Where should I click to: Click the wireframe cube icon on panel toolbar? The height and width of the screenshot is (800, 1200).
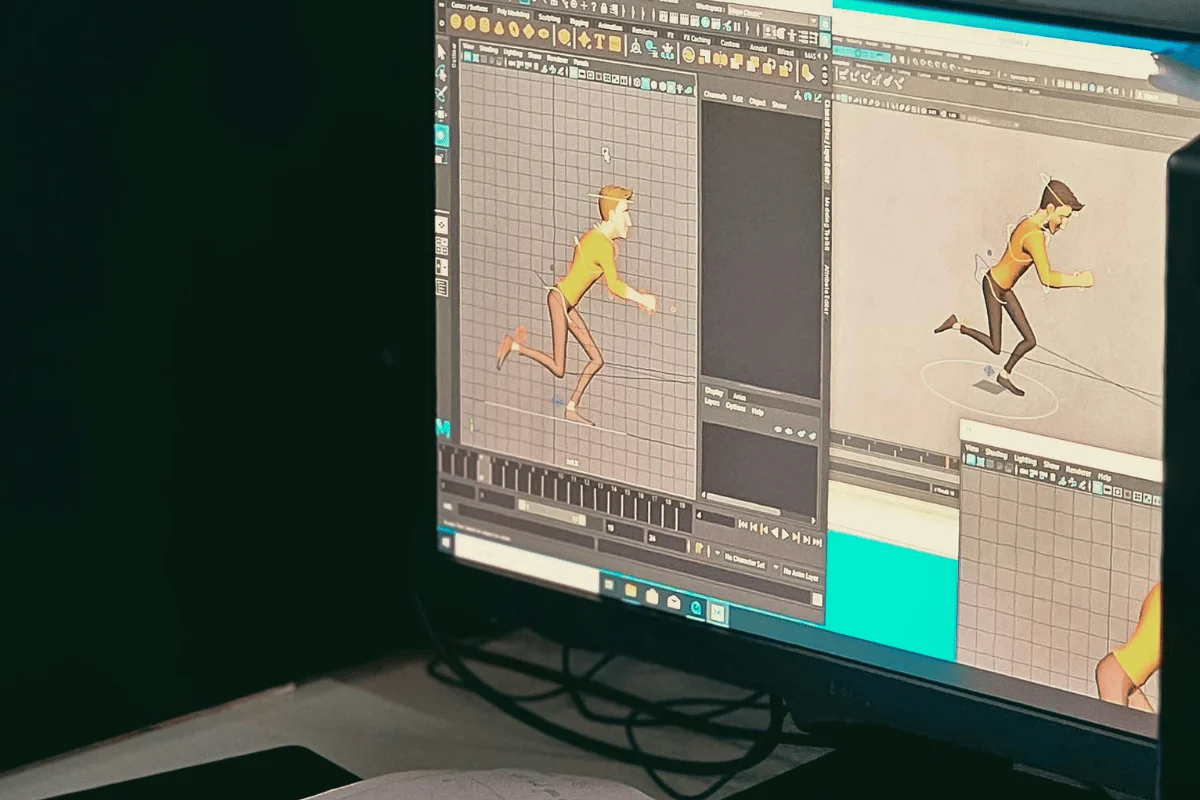[x=637, y=82]
